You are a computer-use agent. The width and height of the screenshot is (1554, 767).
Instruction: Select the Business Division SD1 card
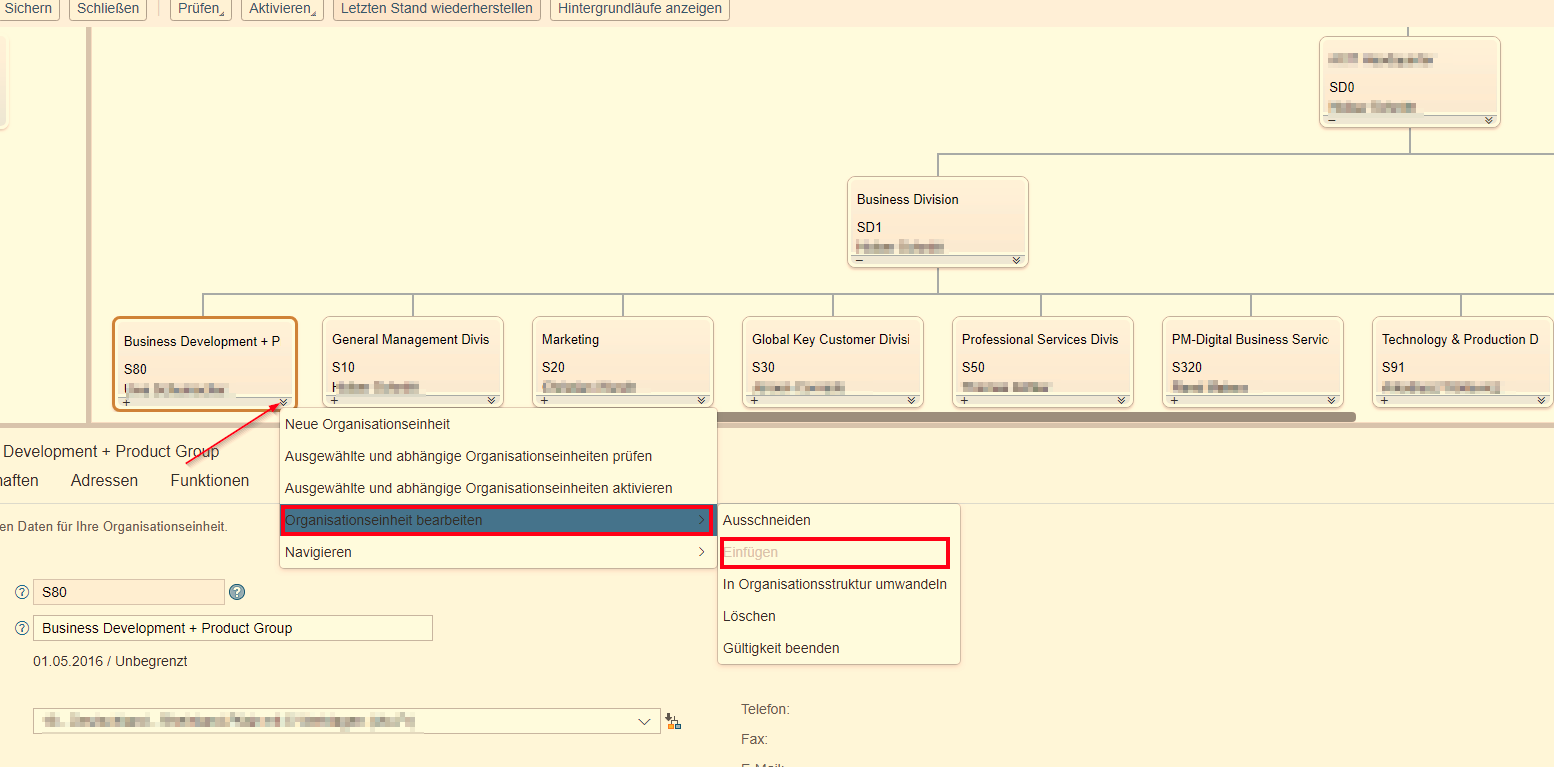938,222
